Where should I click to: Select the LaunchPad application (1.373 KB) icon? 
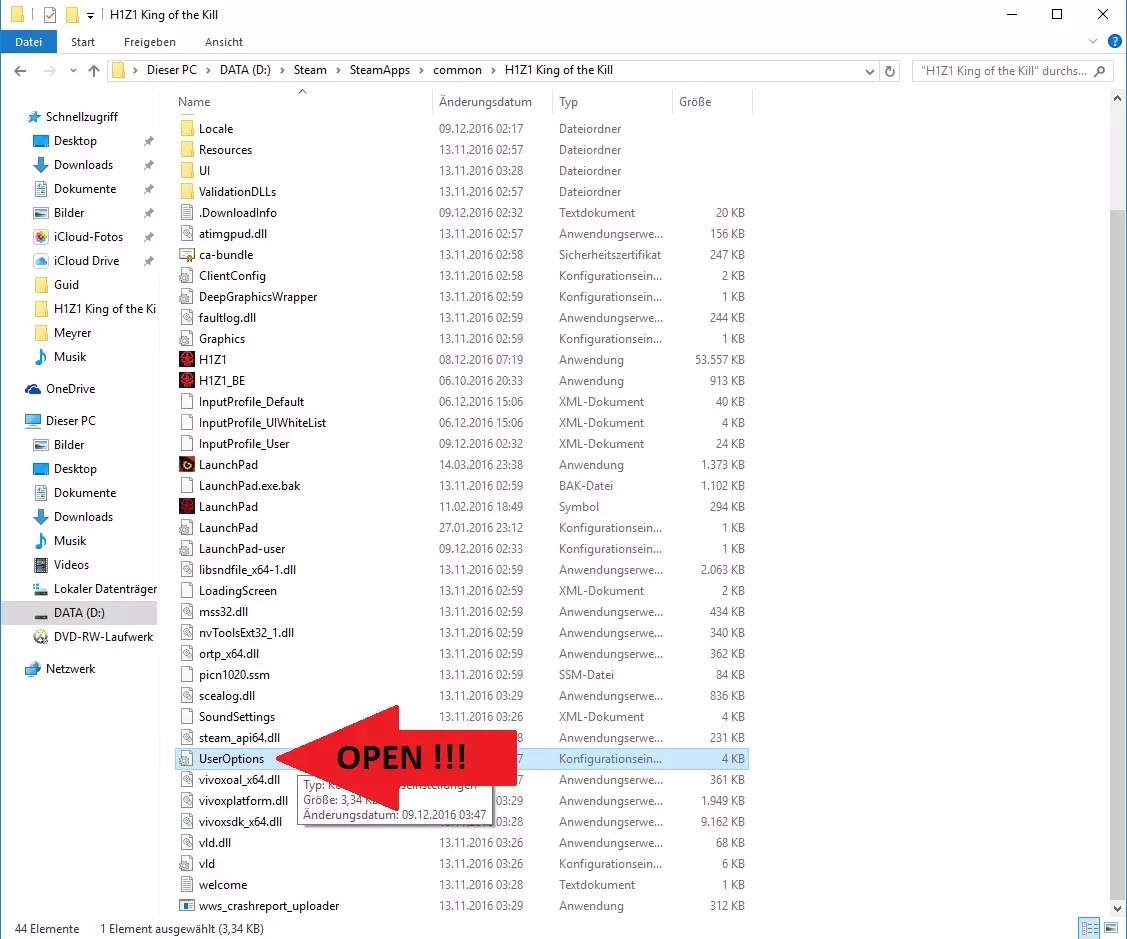click(187, 464)
